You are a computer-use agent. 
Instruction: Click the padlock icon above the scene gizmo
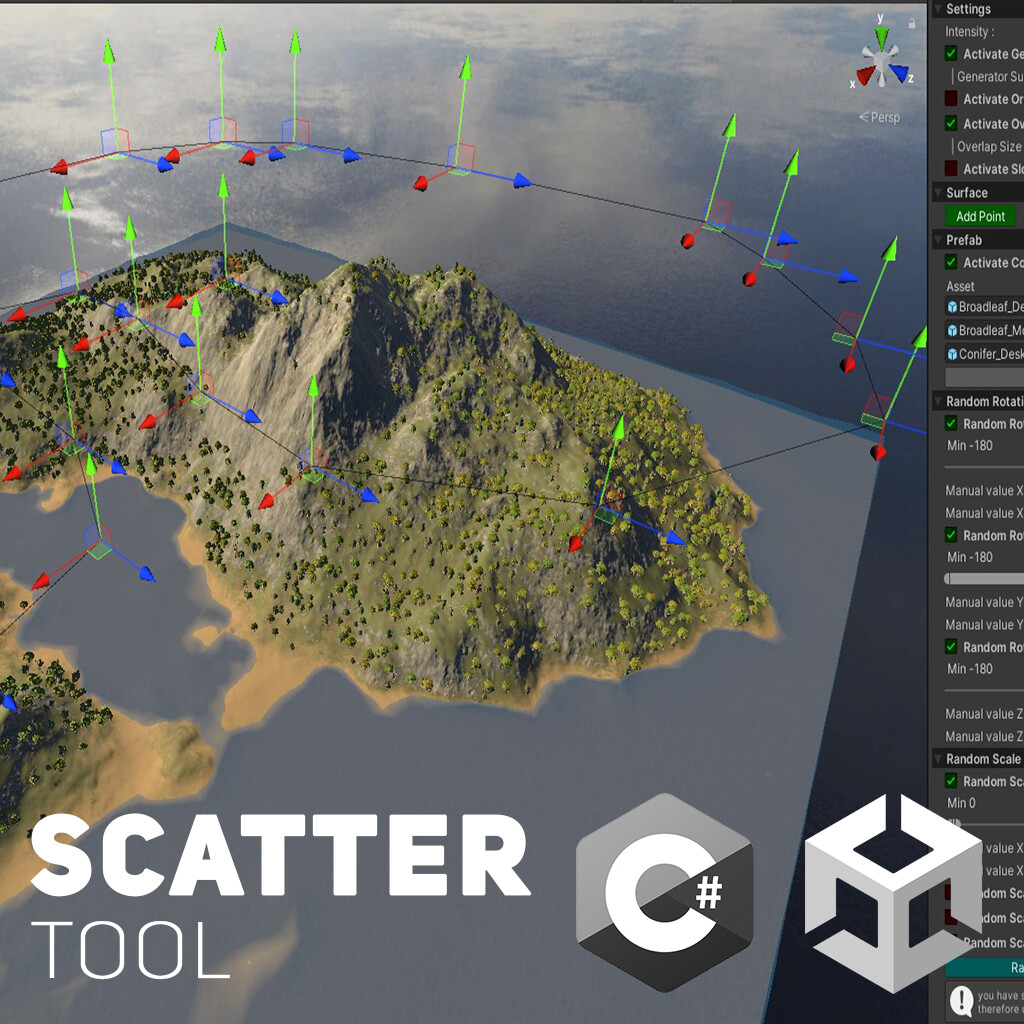(x=911, y=23)
